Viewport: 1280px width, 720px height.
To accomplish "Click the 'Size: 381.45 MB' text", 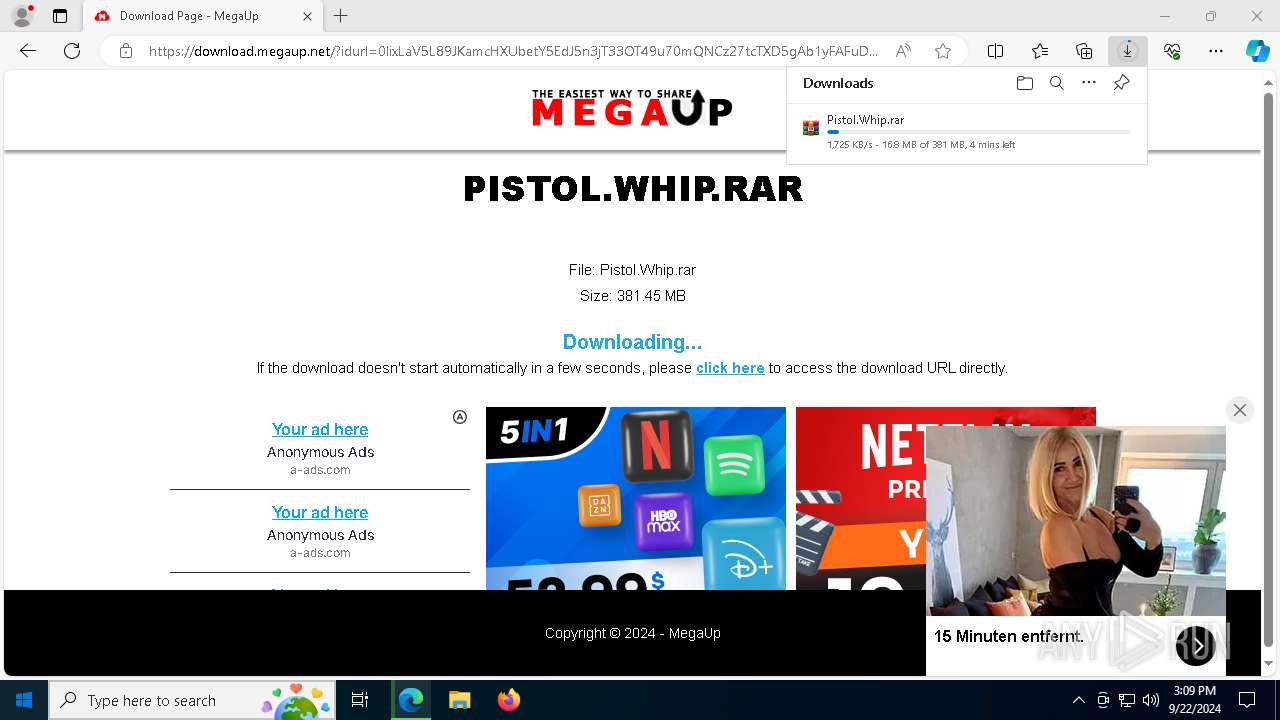I will 633,296.
